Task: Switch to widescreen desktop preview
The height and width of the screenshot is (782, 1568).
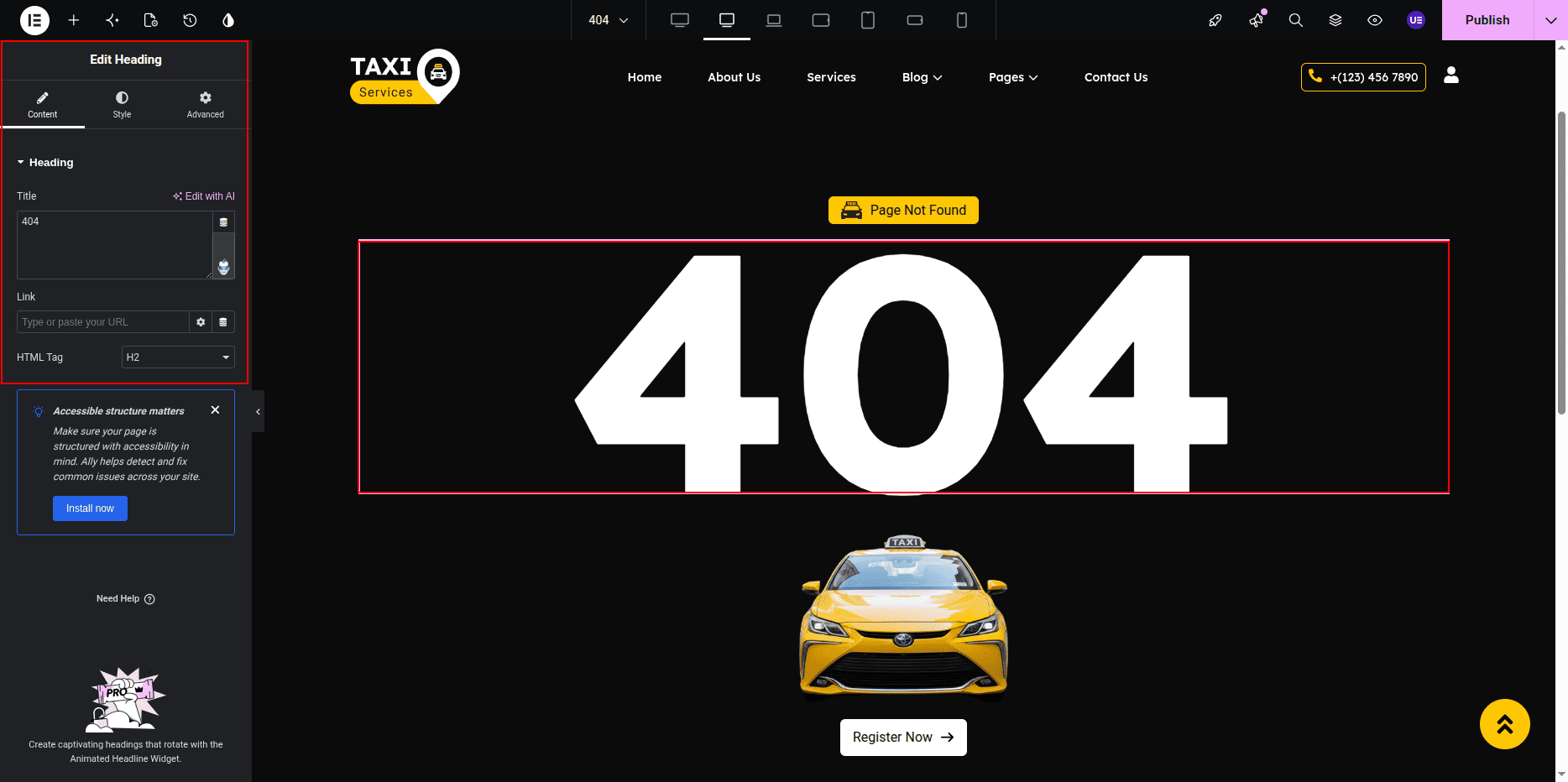Action: point(680,20)
